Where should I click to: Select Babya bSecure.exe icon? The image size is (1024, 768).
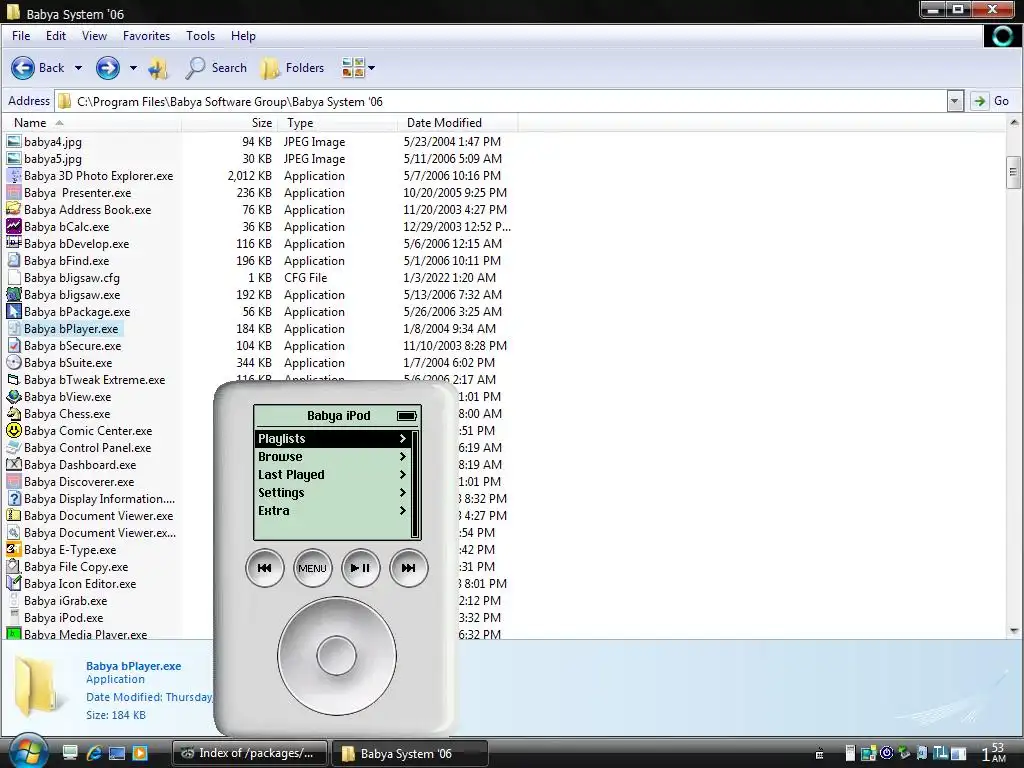(14, 345)
